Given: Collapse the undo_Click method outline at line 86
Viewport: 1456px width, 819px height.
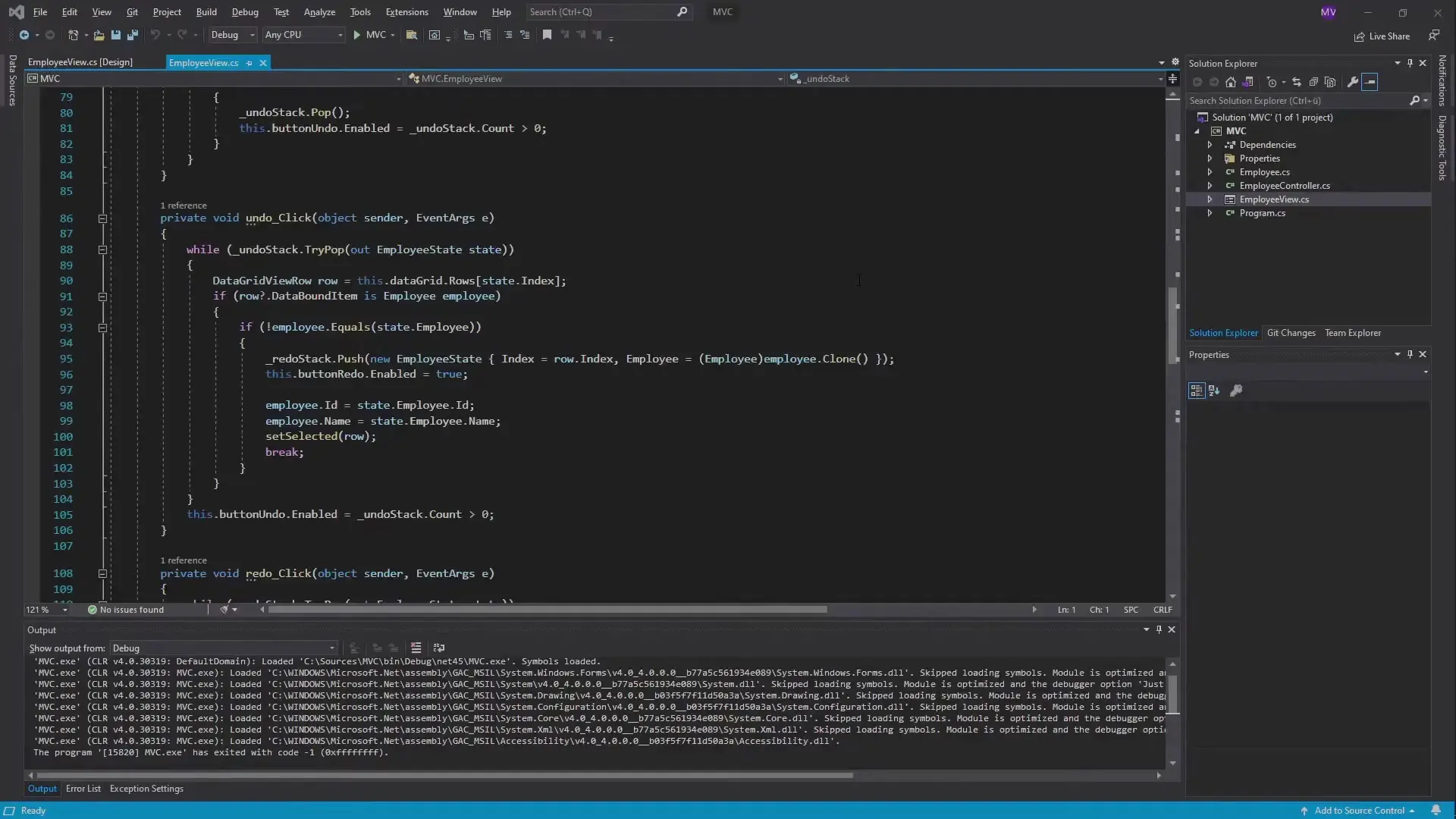Looking at the screenshot, I should click(x=102, y=218).
